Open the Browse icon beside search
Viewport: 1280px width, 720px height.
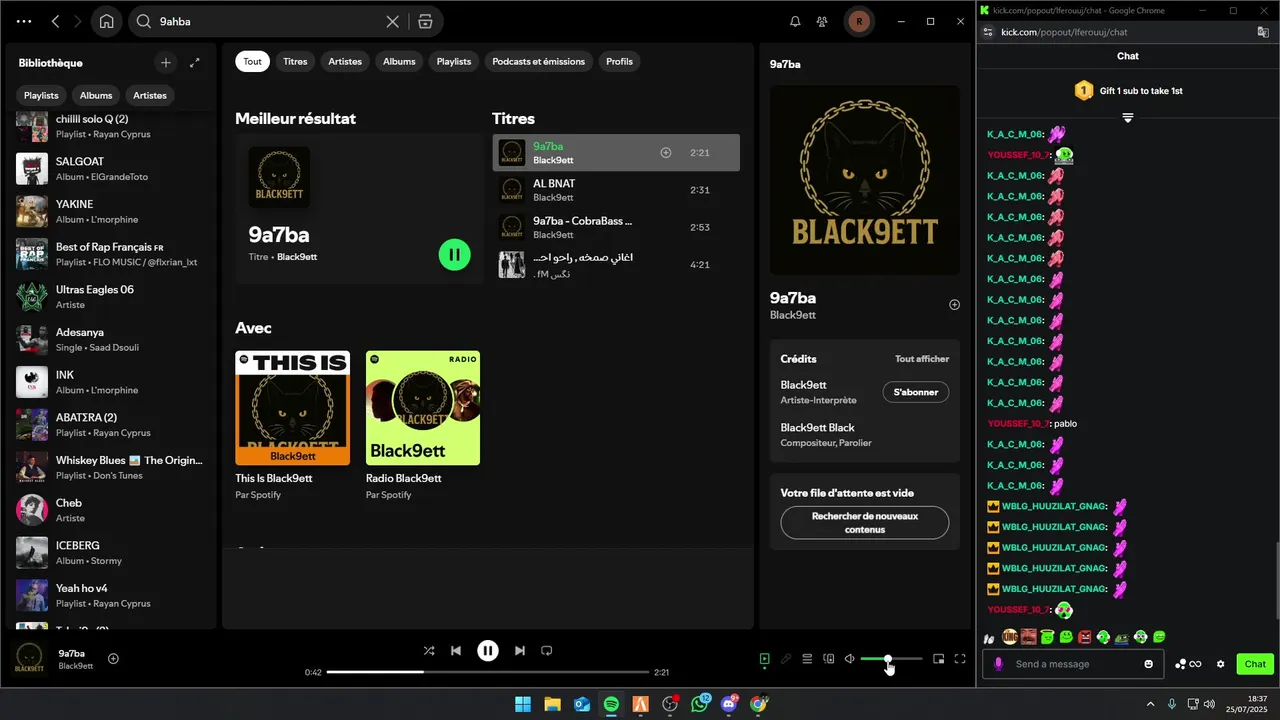pos(425,21)
